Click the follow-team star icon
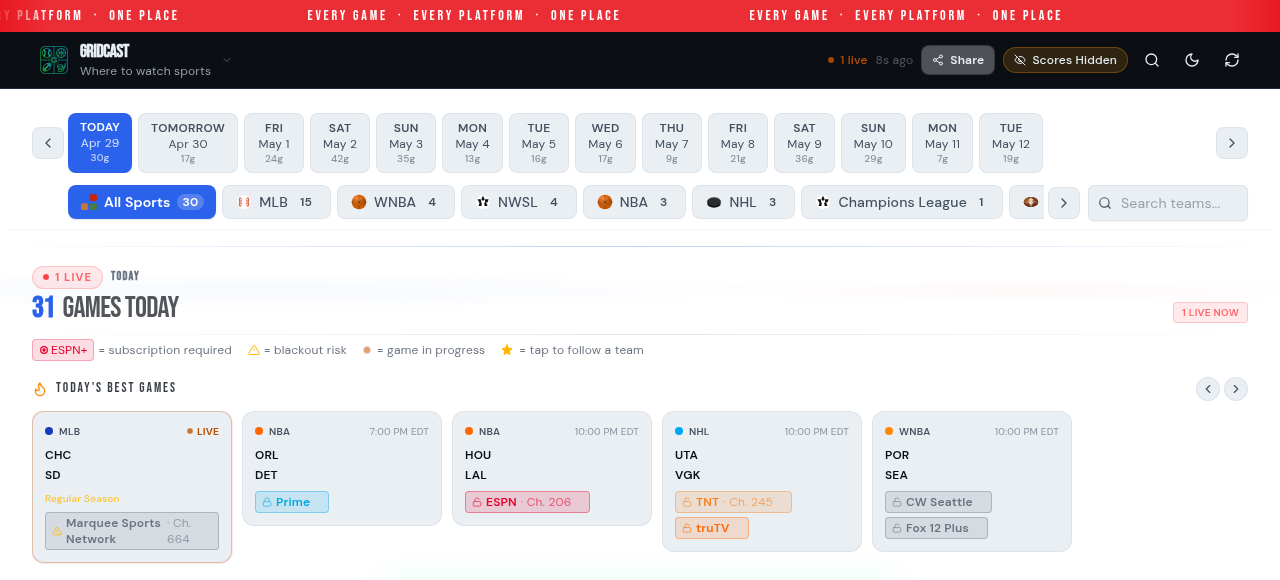1280x580 pixels. [507, 350]
